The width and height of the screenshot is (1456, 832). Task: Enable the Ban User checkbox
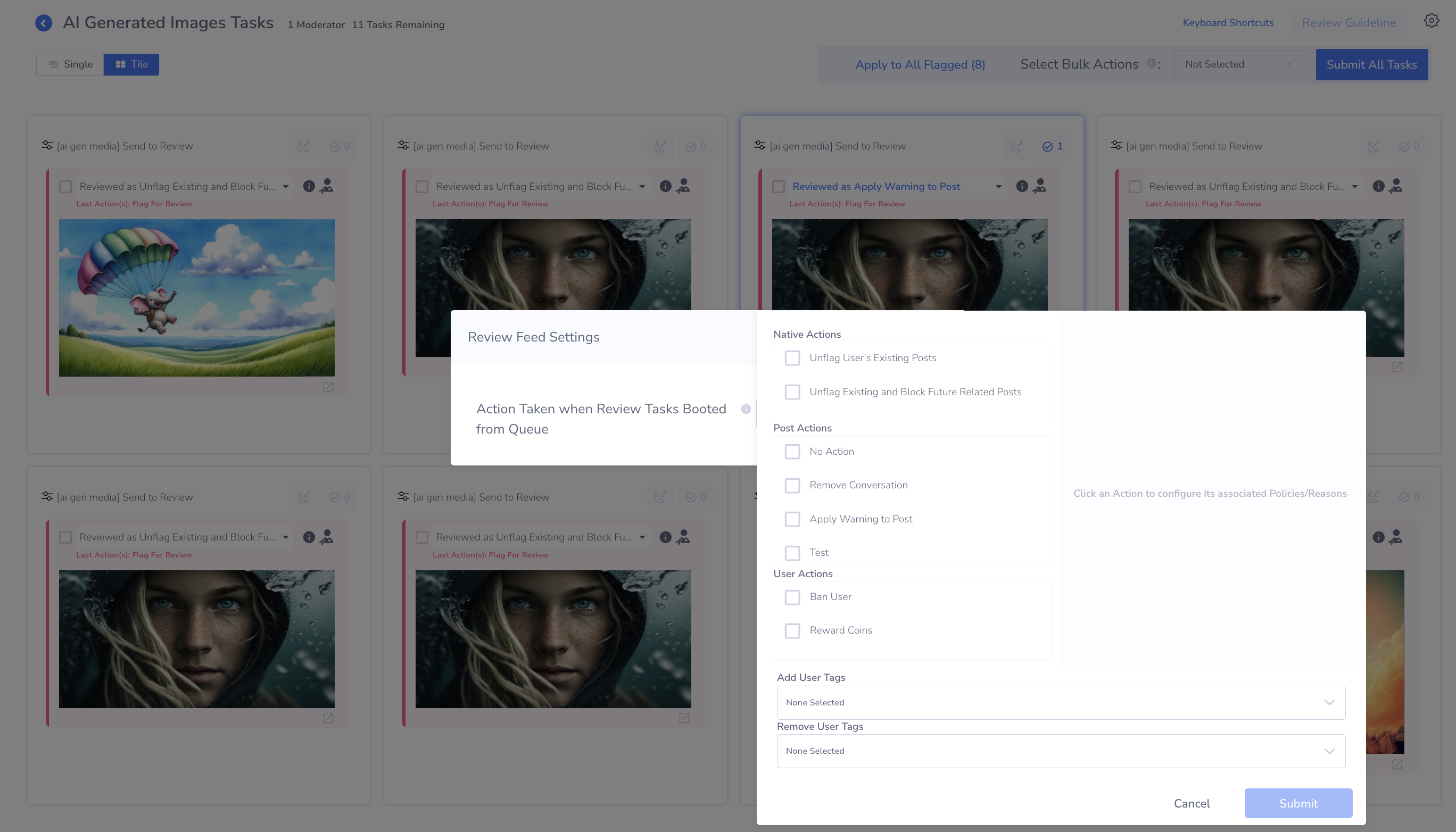click(x=792, y=597)
